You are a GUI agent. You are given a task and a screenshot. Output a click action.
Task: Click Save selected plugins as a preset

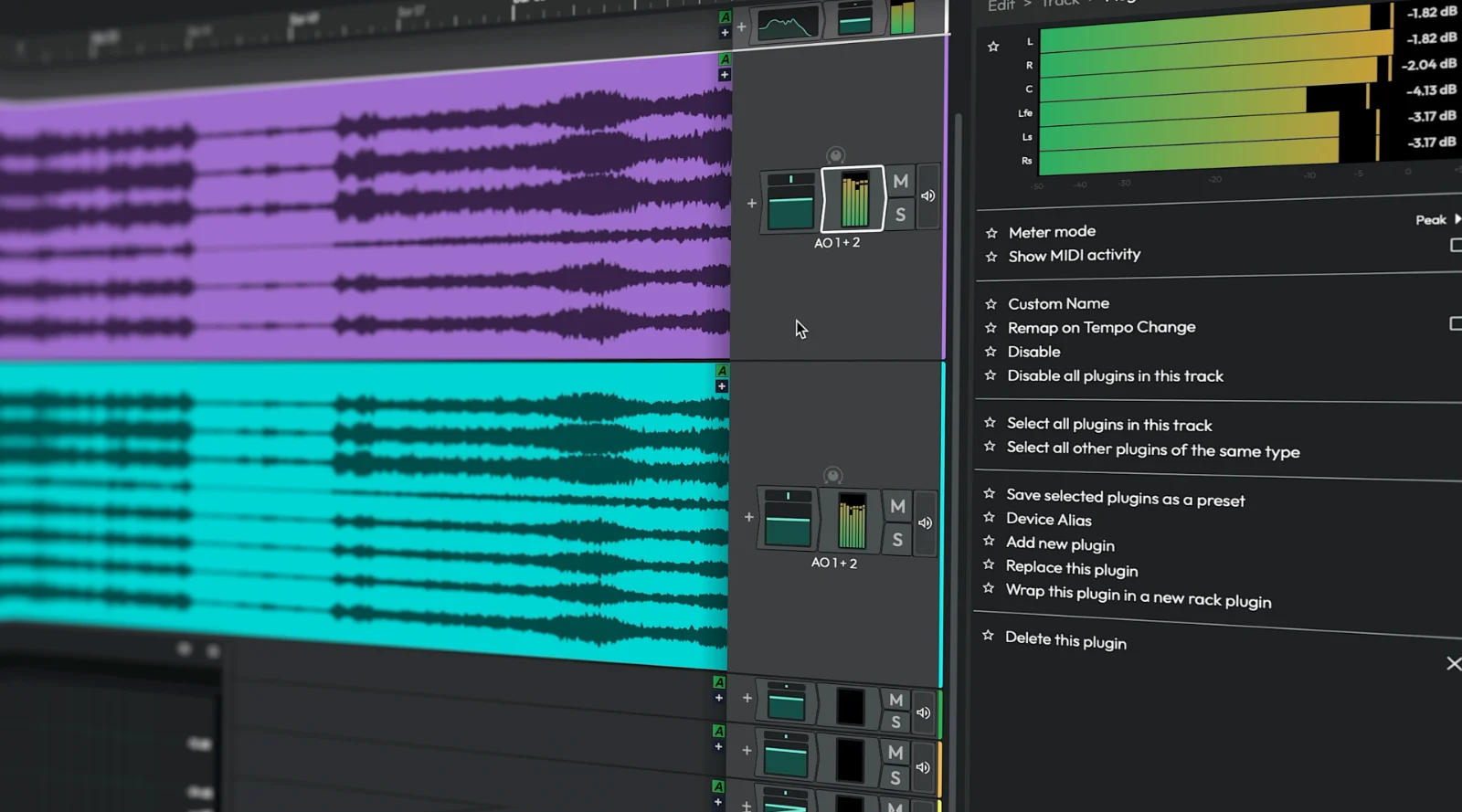tap(1125, 498)
